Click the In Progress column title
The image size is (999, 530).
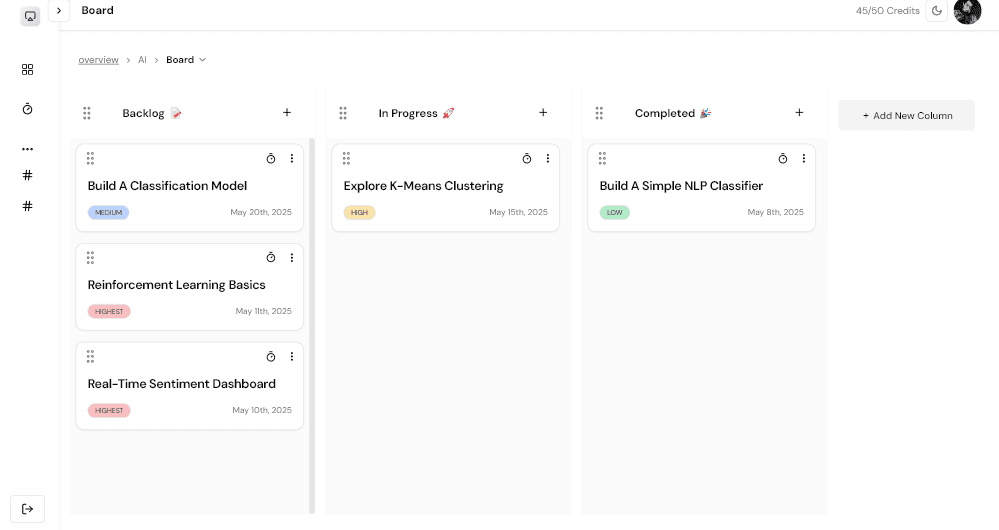416,113
